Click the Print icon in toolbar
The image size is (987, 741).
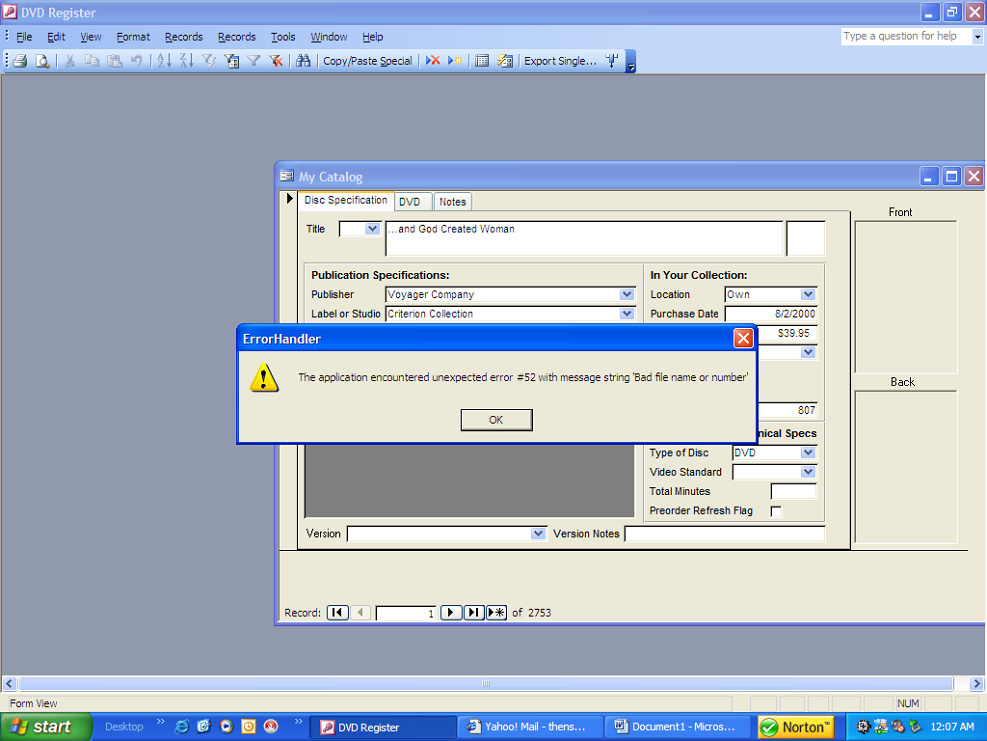pyautogui.click(x=19, y=61)
